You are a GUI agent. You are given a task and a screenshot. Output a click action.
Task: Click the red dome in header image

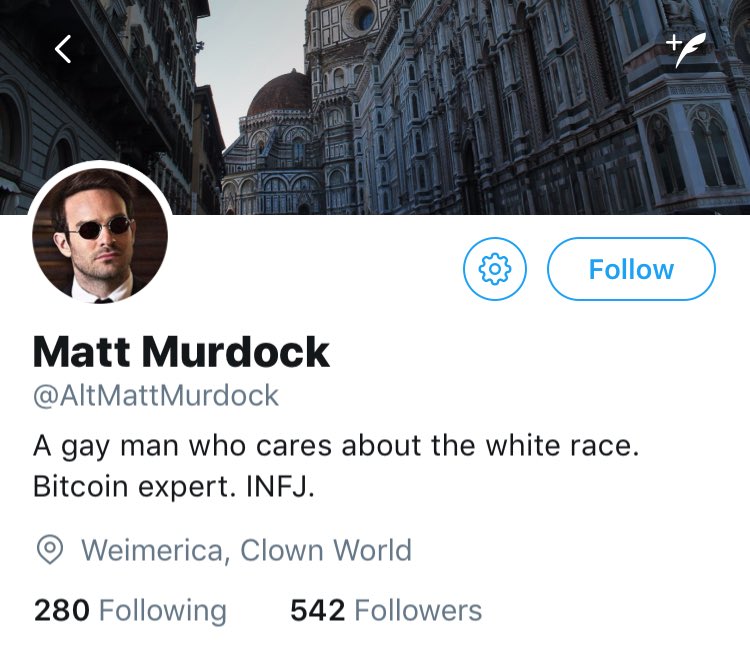point(278,93)
